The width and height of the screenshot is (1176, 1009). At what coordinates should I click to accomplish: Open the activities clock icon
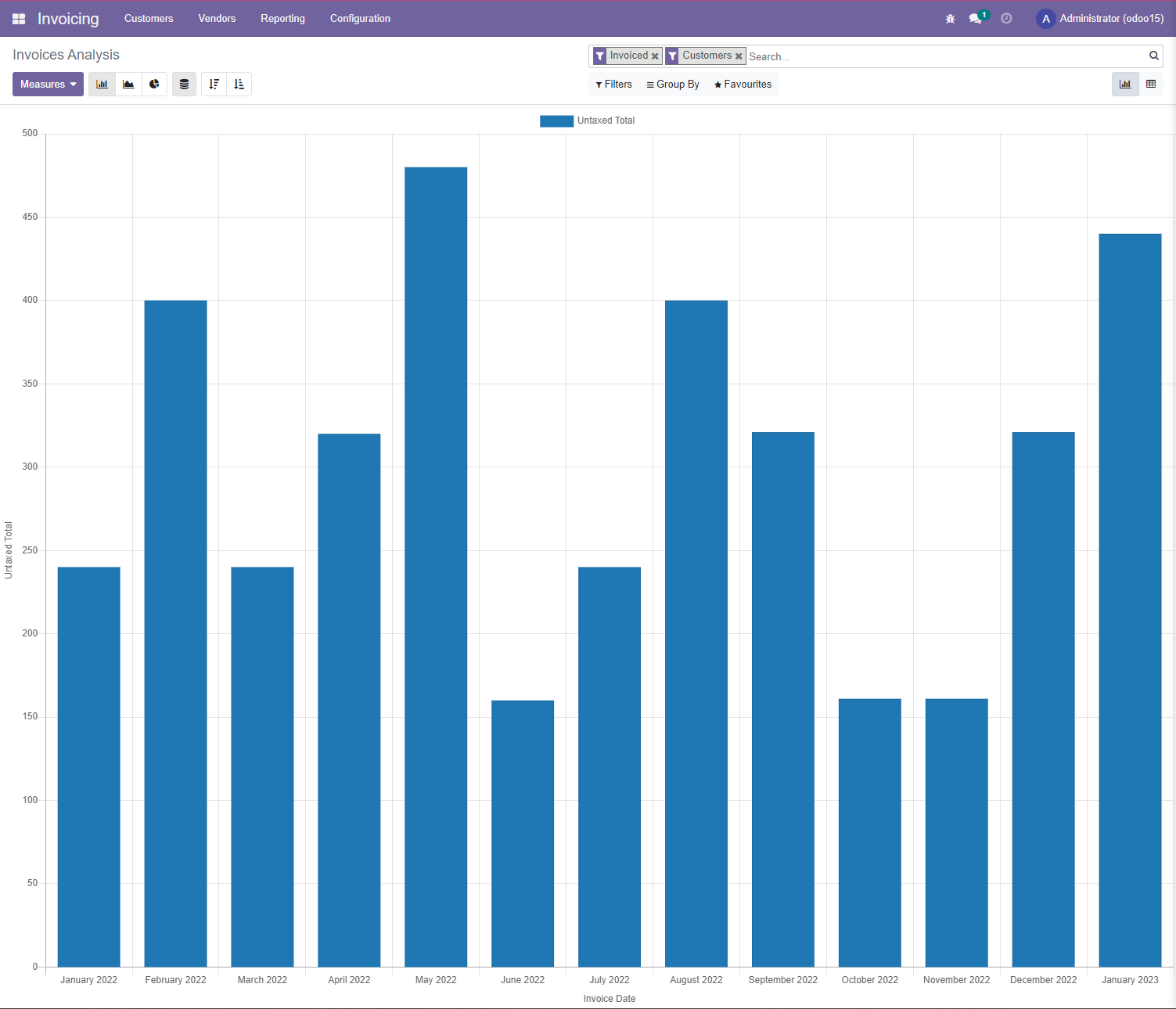coord(1006,19)
